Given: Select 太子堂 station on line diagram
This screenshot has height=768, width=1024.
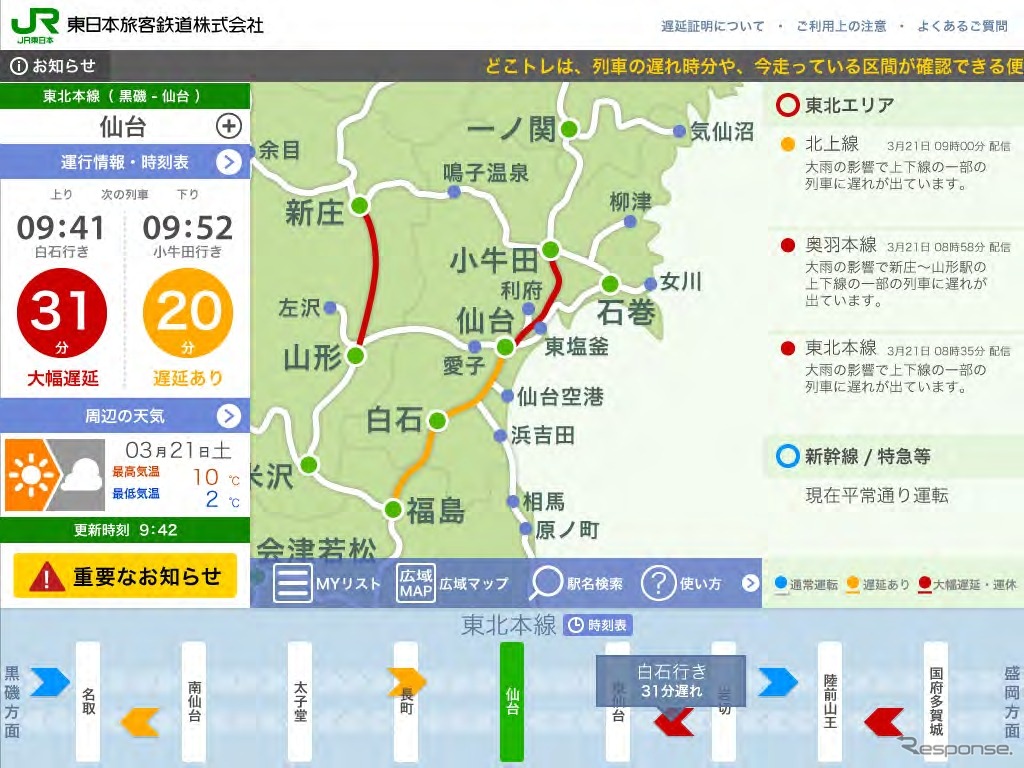Looking at the screenshot, I should pyautogui.click(x=300, y=701).
